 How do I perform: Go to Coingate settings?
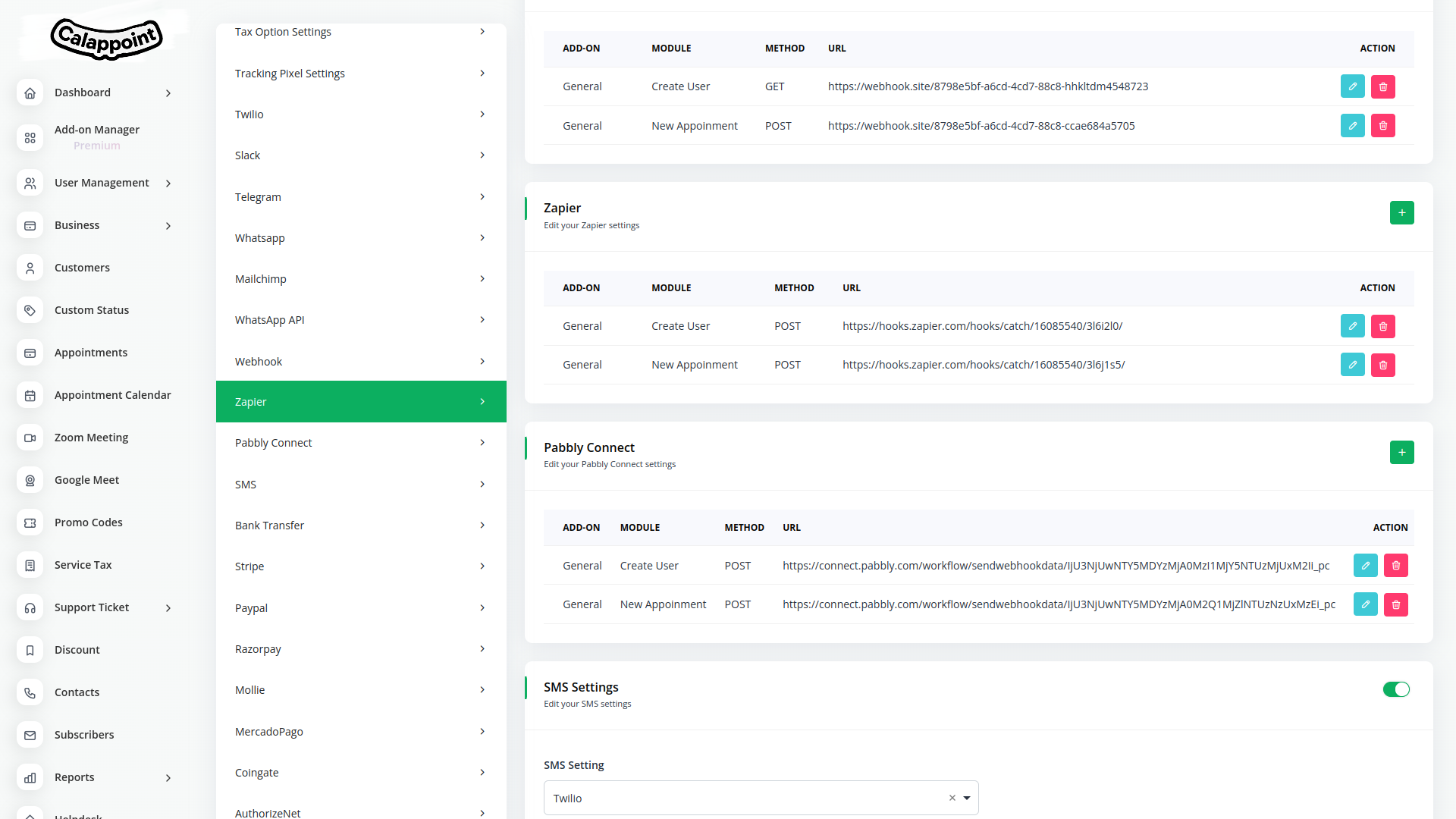[361, 773]
